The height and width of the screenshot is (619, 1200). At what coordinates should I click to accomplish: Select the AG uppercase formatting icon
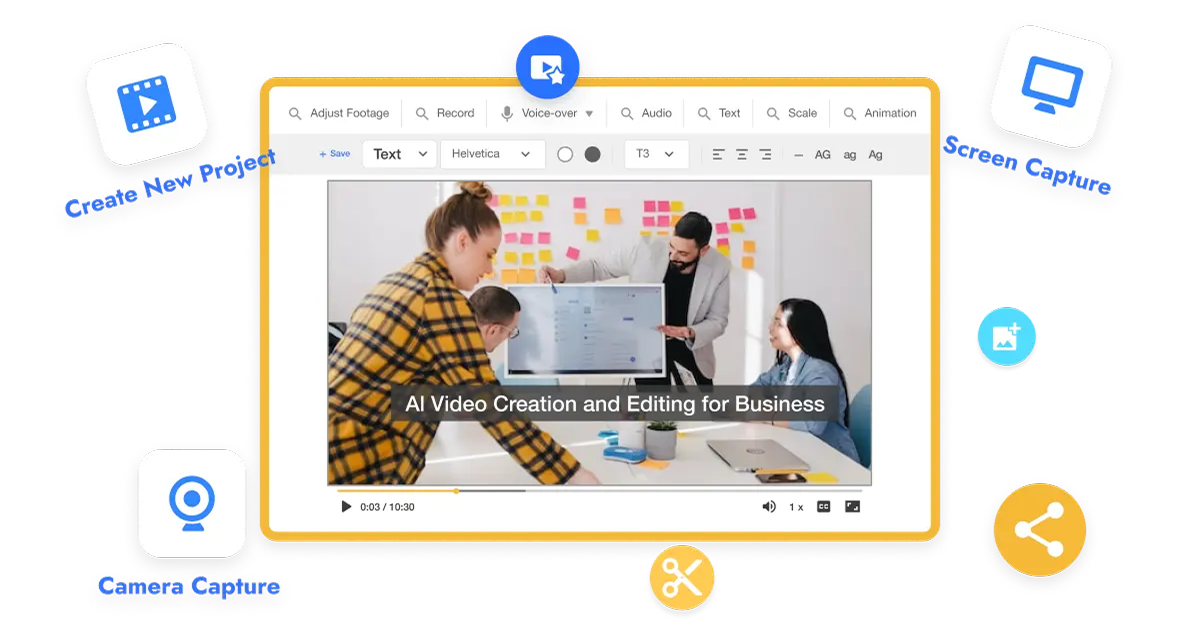(823, 155)
